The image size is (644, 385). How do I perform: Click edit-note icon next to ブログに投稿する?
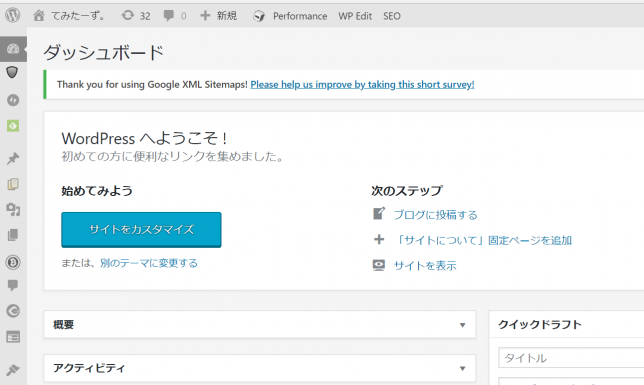pos(379,214)
